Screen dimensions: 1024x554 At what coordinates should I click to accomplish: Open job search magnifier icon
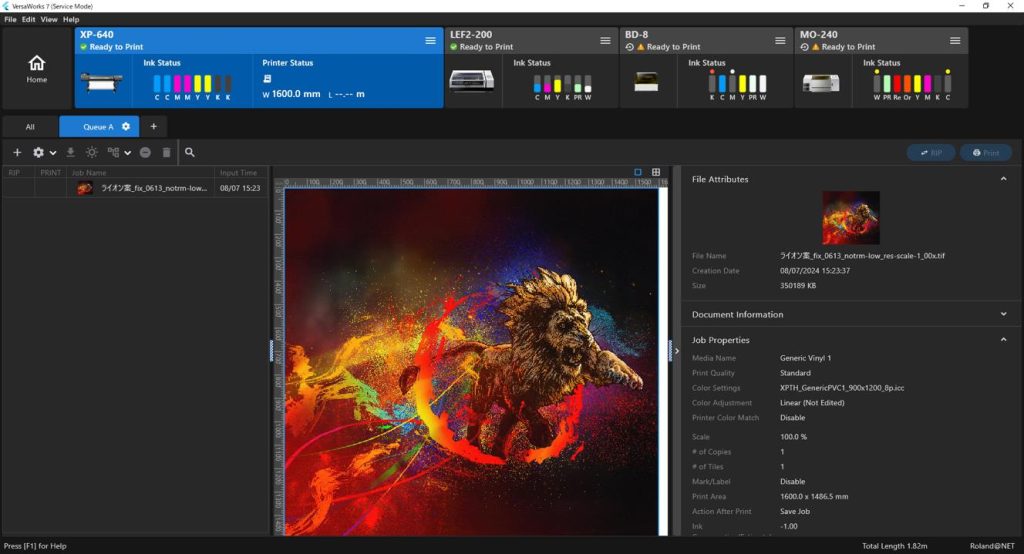click(x=190, y=153)
